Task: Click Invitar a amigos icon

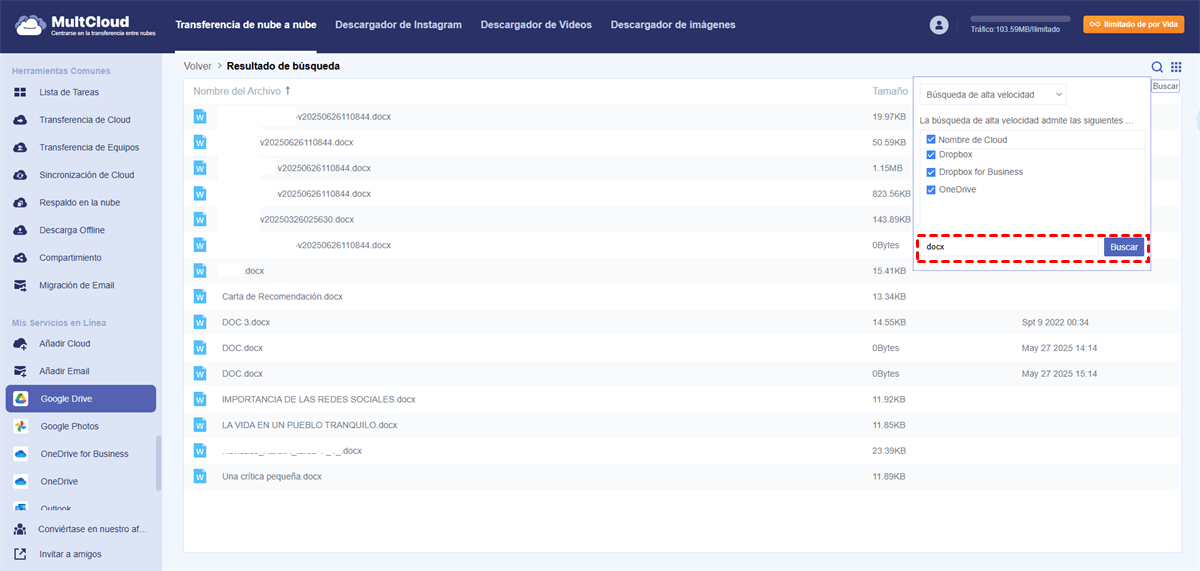Action: point(20,554)
